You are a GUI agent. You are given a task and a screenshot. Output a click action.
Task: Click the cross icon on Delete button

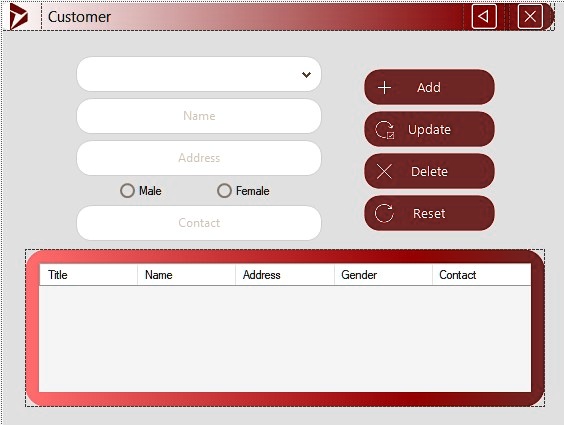pos(385,172)
